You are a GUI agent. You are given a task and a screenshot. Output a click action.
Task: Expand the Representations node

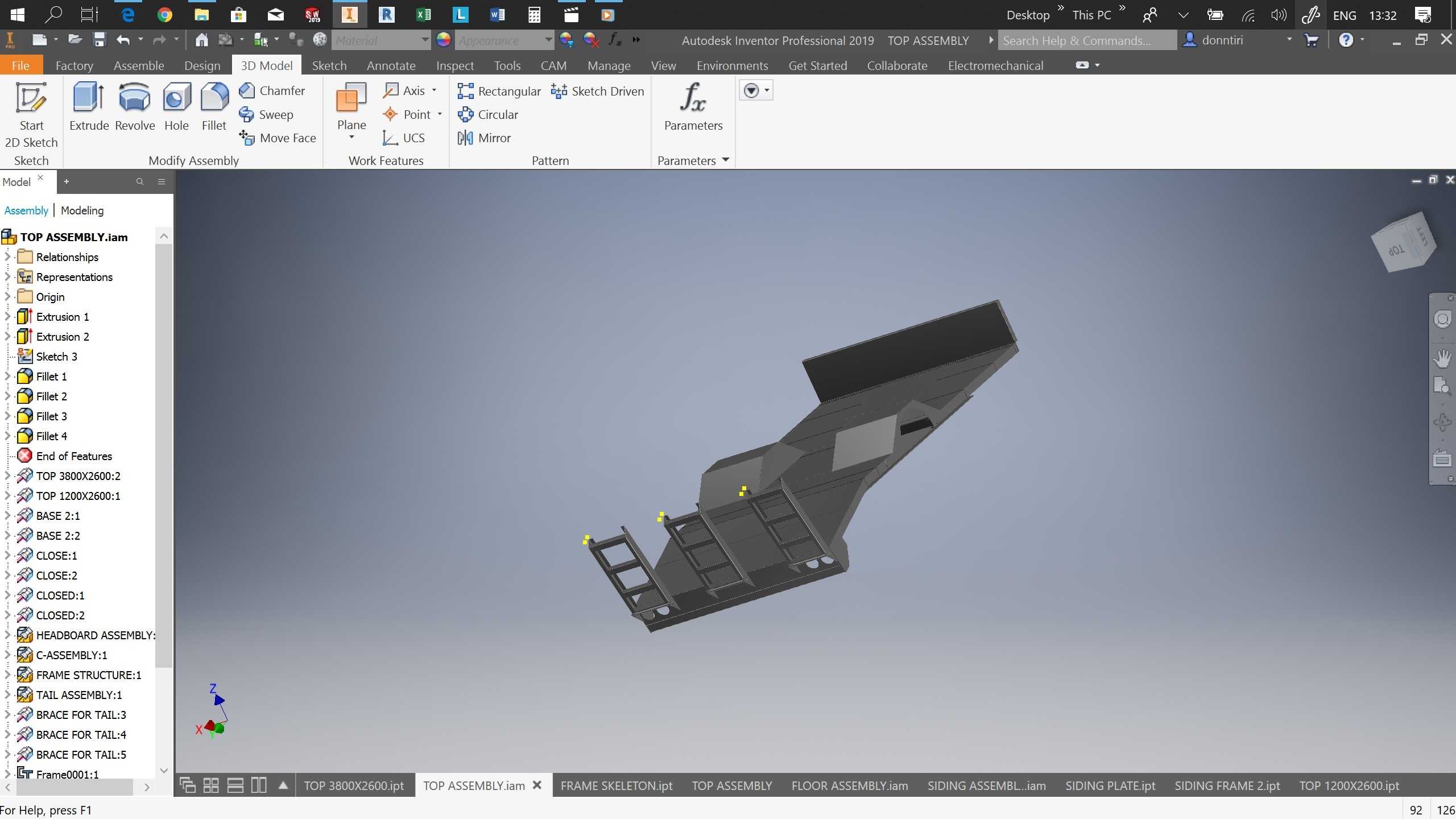pyautogui.click(x=7, y=277)
